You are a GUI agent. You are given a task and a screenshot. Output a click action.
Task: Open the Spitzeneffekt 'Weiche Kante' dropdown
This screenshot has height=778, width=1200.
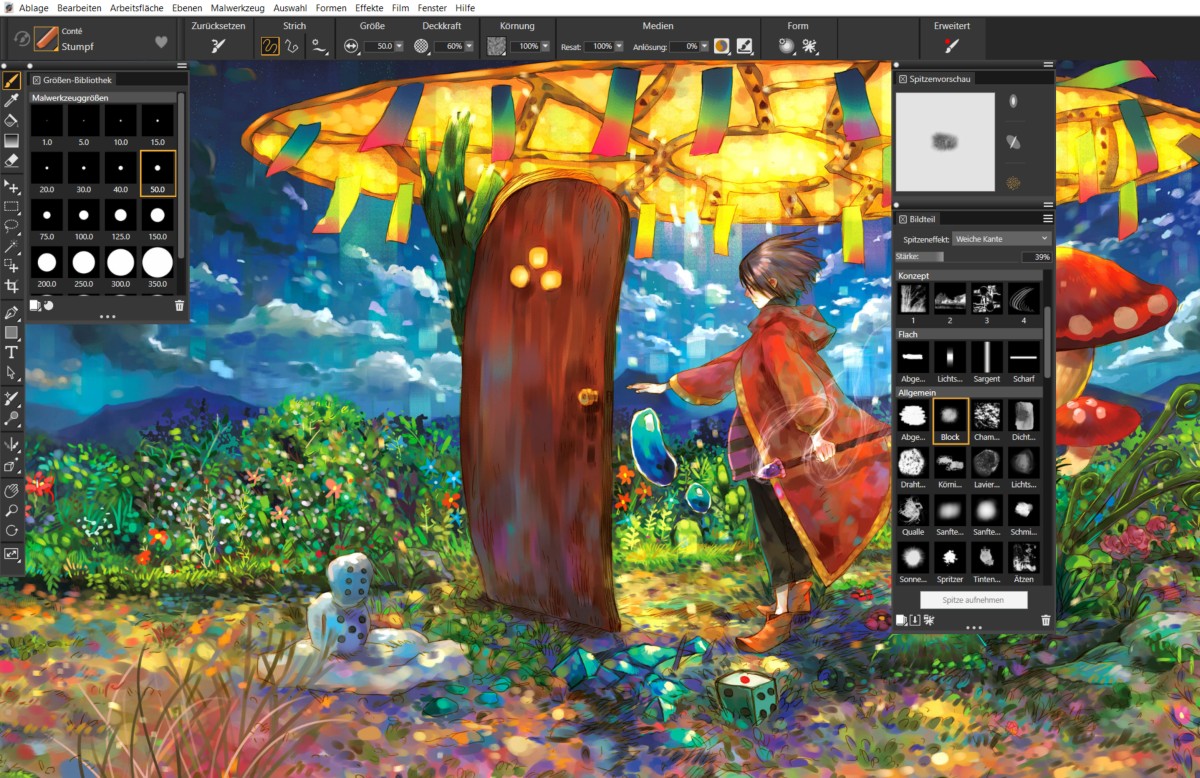(1001, 239)
